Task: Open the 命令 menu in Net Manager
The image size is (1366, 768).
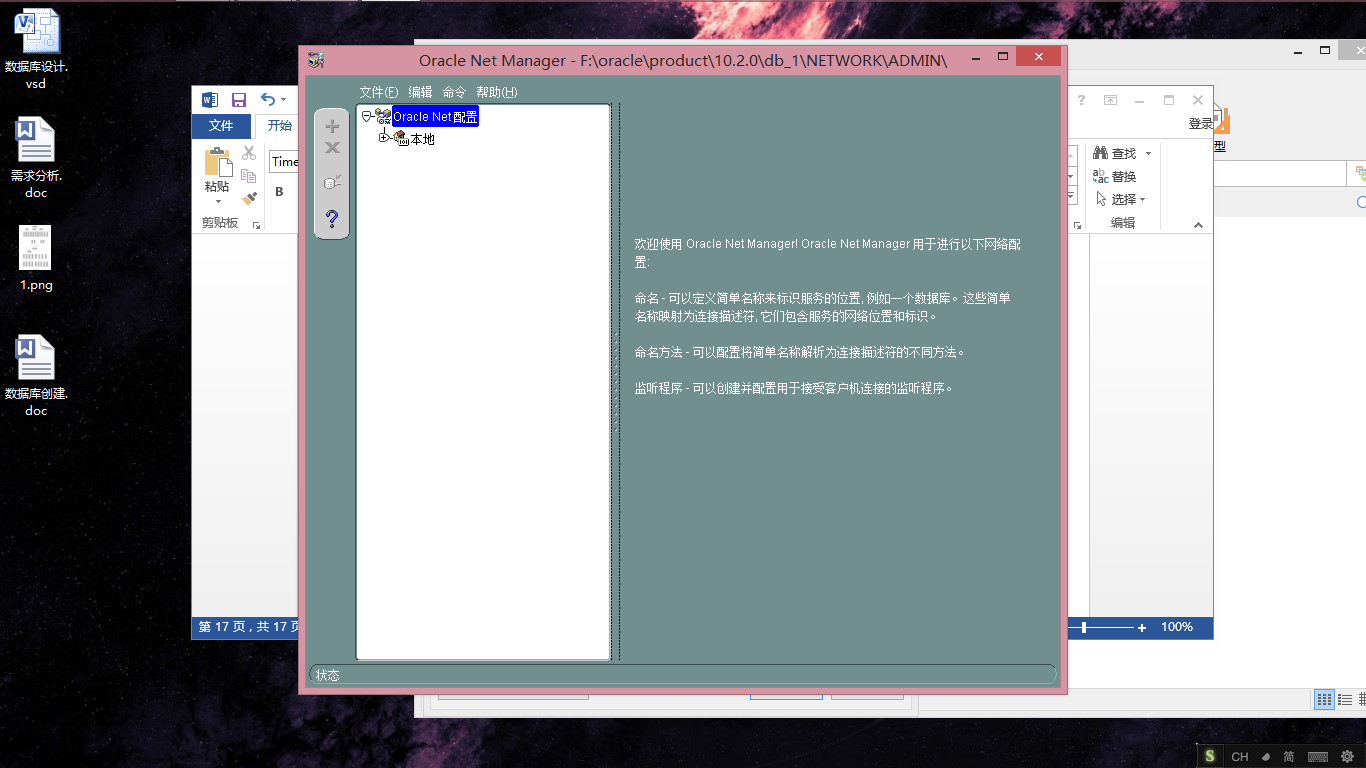Action: 454,92
